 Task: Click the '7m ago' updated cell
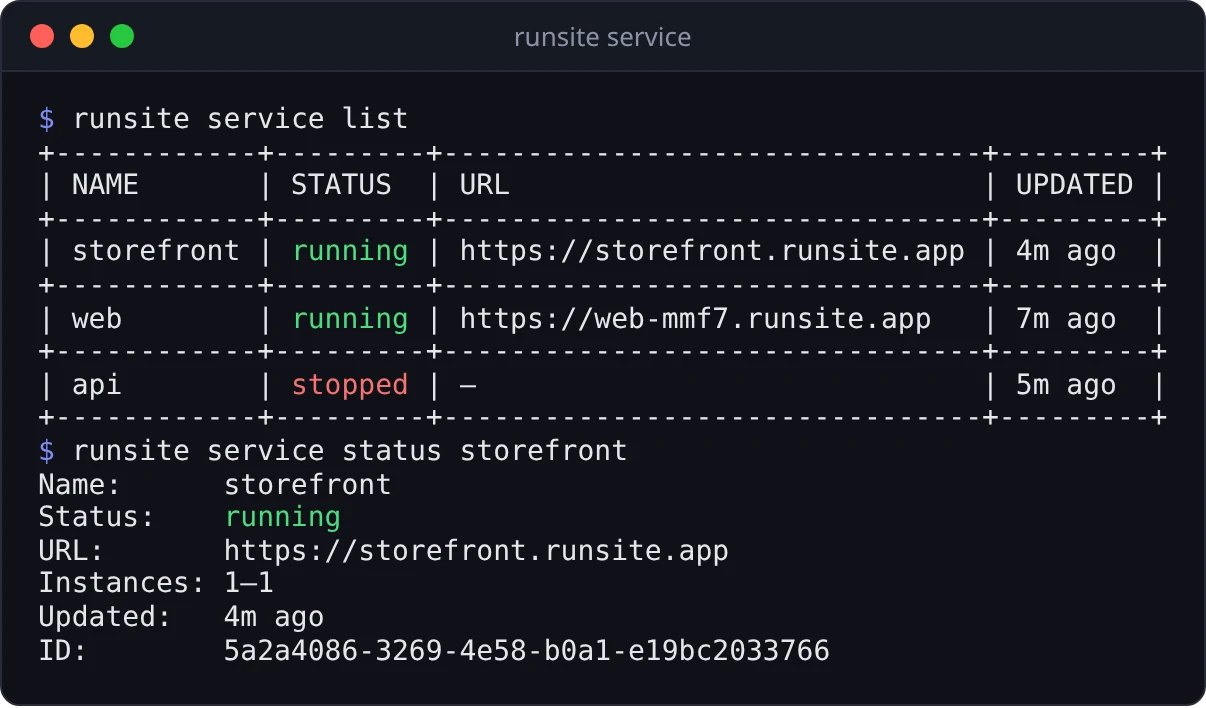(1066, 319)
